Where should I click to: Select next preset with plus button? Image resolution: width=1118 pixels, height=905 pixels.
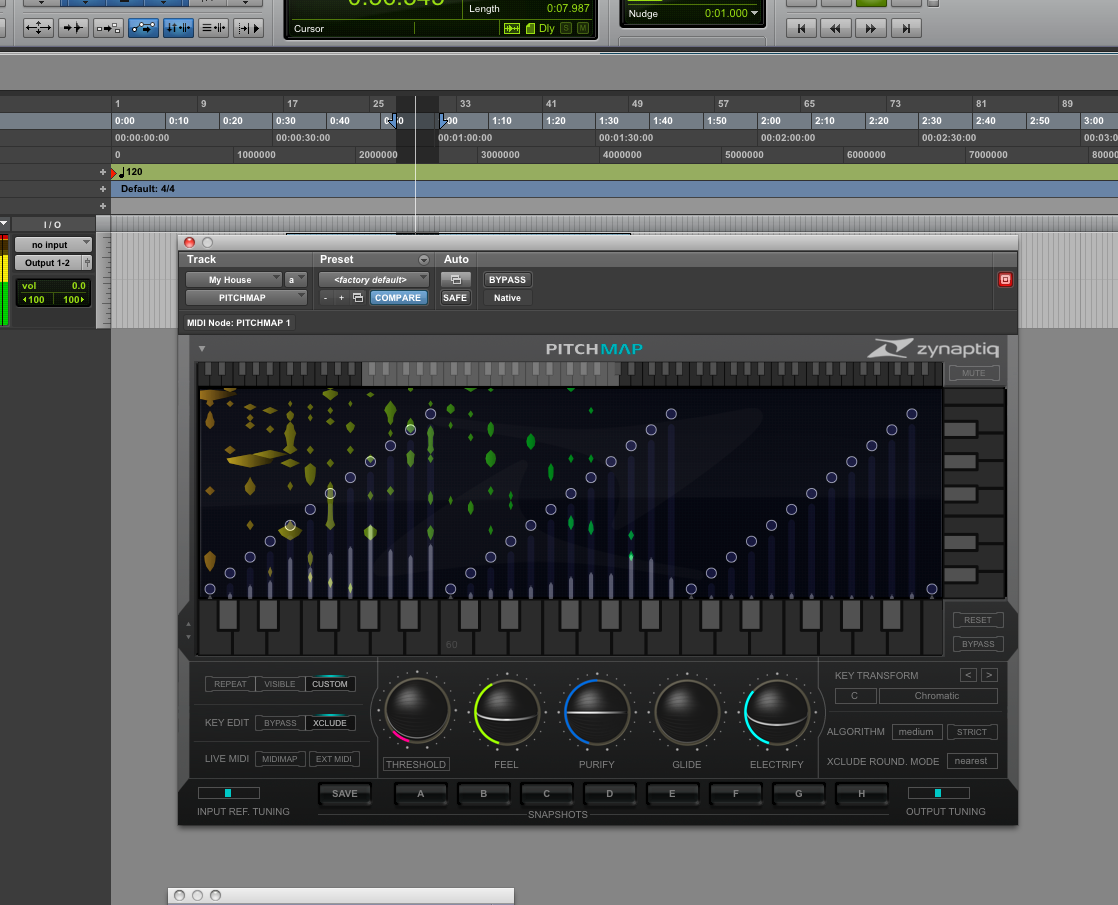pos(342,298)
